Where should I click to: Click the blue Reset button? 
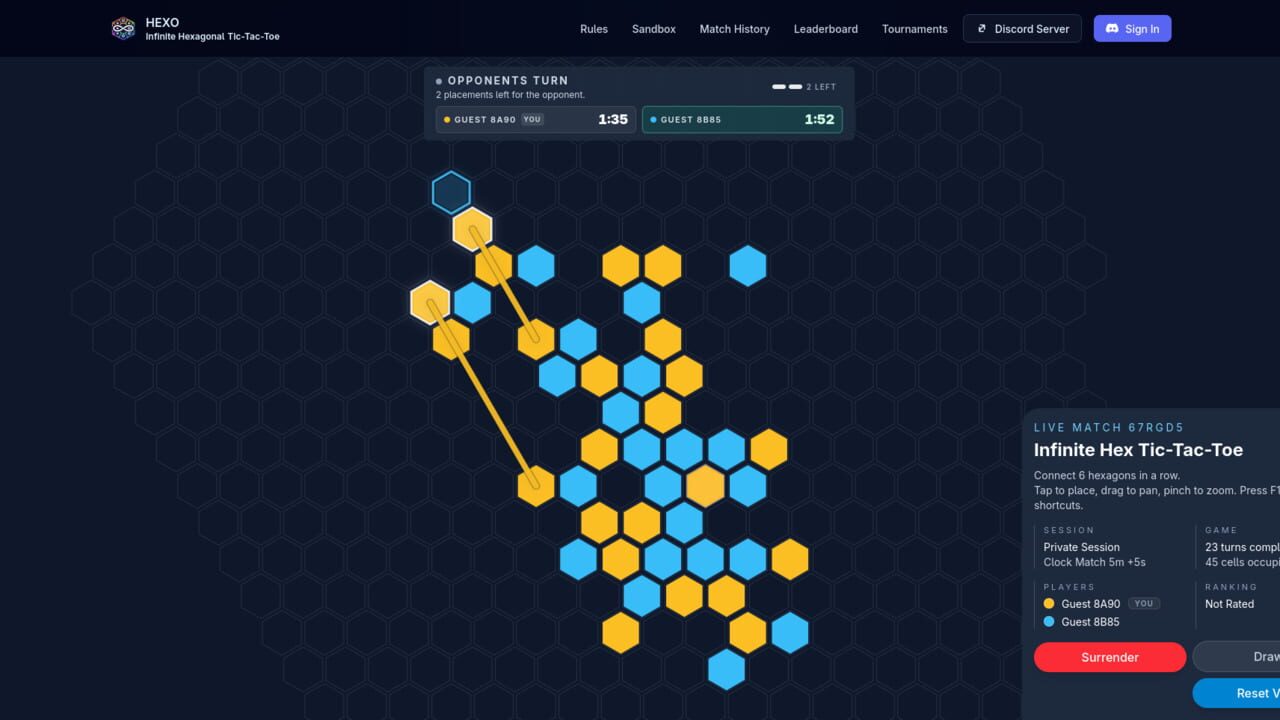coord(1237,693)
